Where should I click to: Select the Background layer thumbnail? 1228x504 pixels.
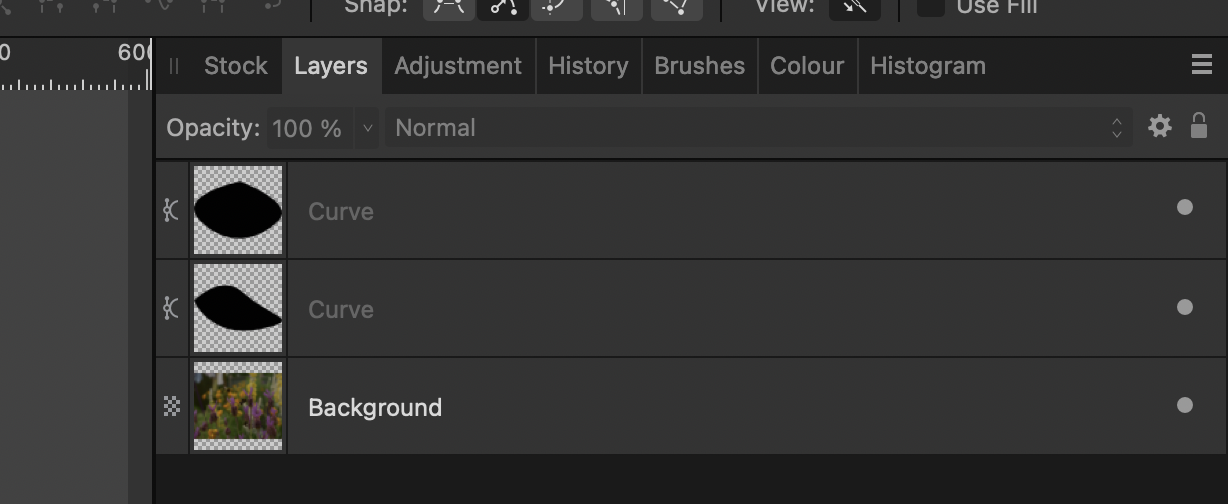(x=238, y=406)
